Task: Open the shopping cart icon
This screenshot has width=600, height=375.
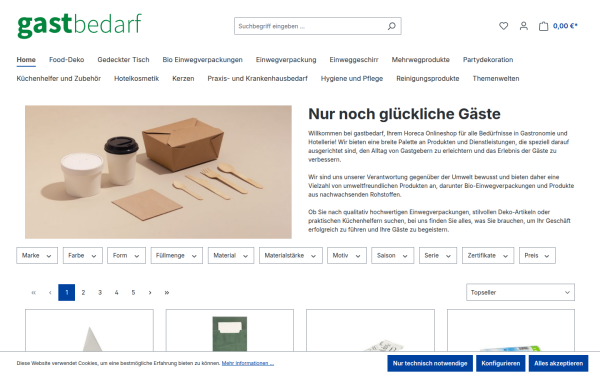Action: tap(543, 26)
